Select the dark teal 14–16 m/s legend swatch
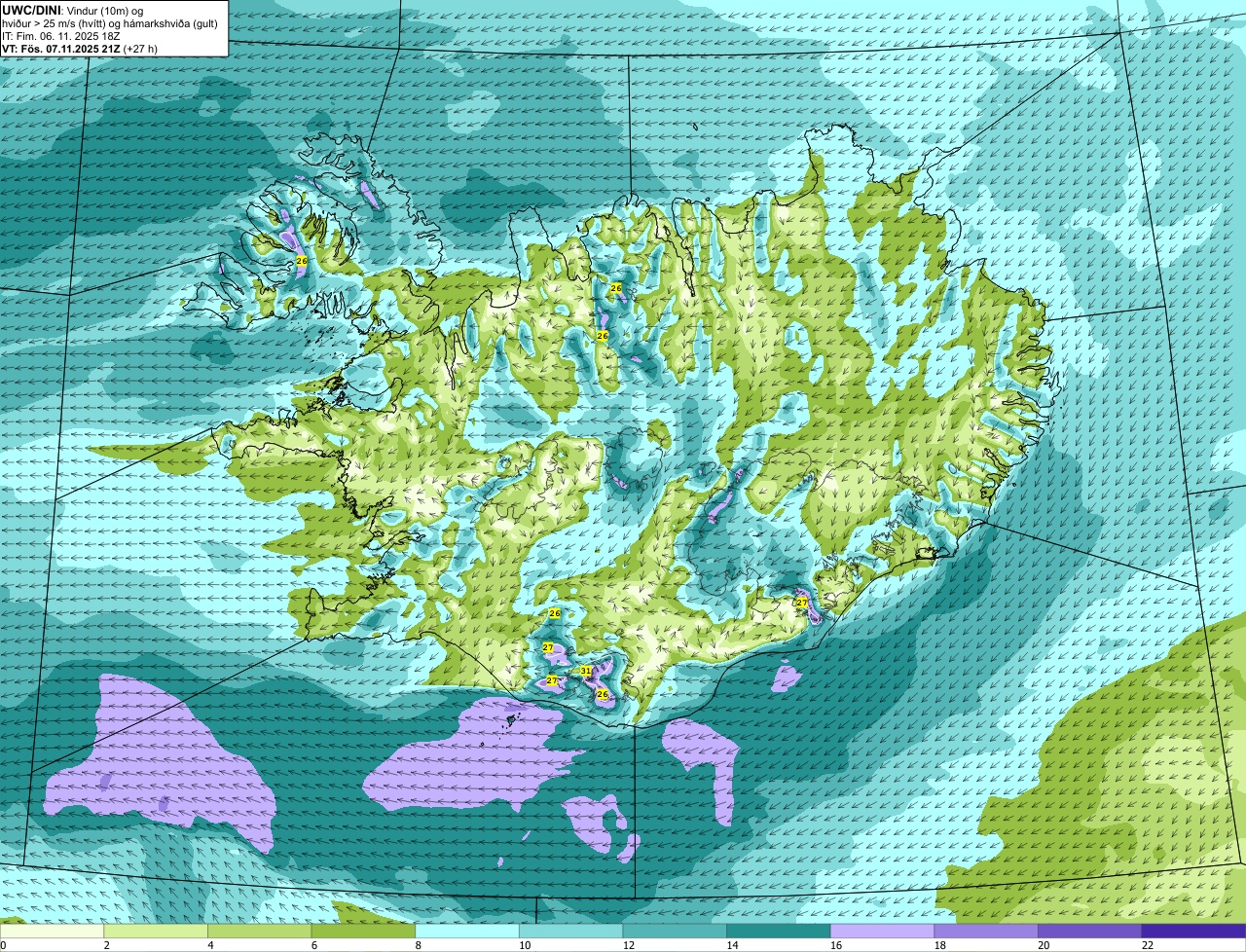Image resolution: width=1246 pixels, height=952 pixels. [779, 931]
